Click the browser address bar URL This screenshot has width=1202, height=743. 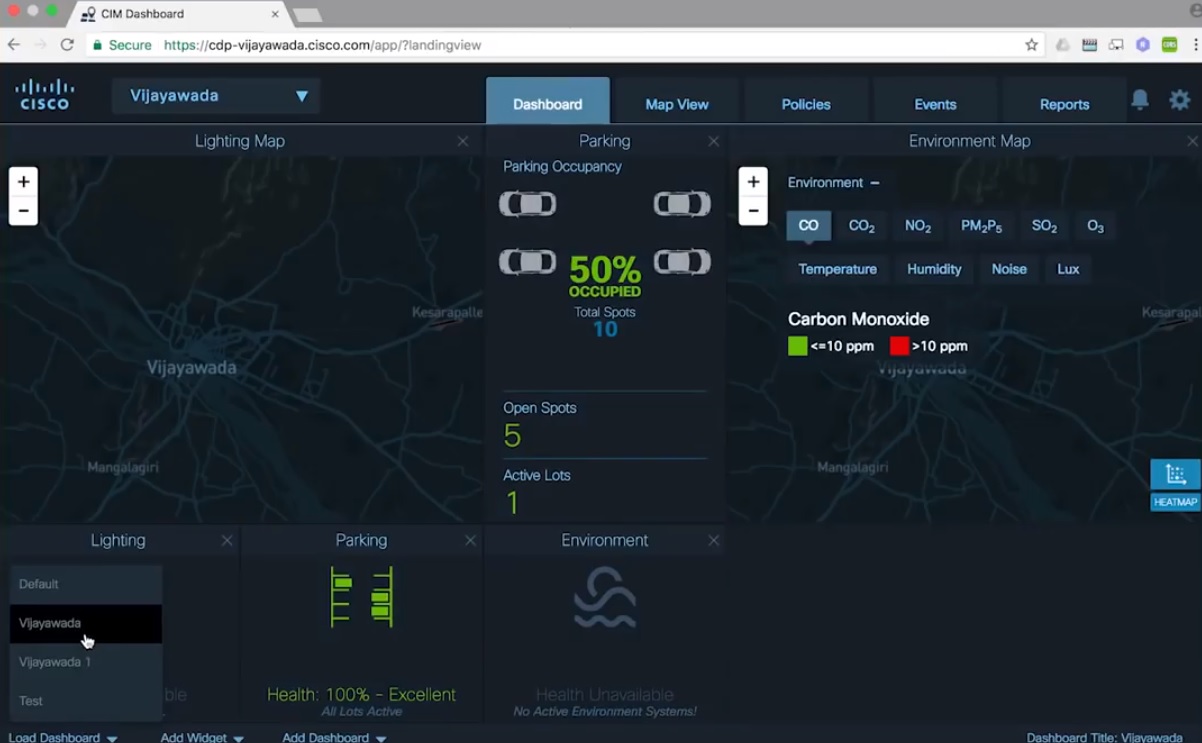pos(323,45)
